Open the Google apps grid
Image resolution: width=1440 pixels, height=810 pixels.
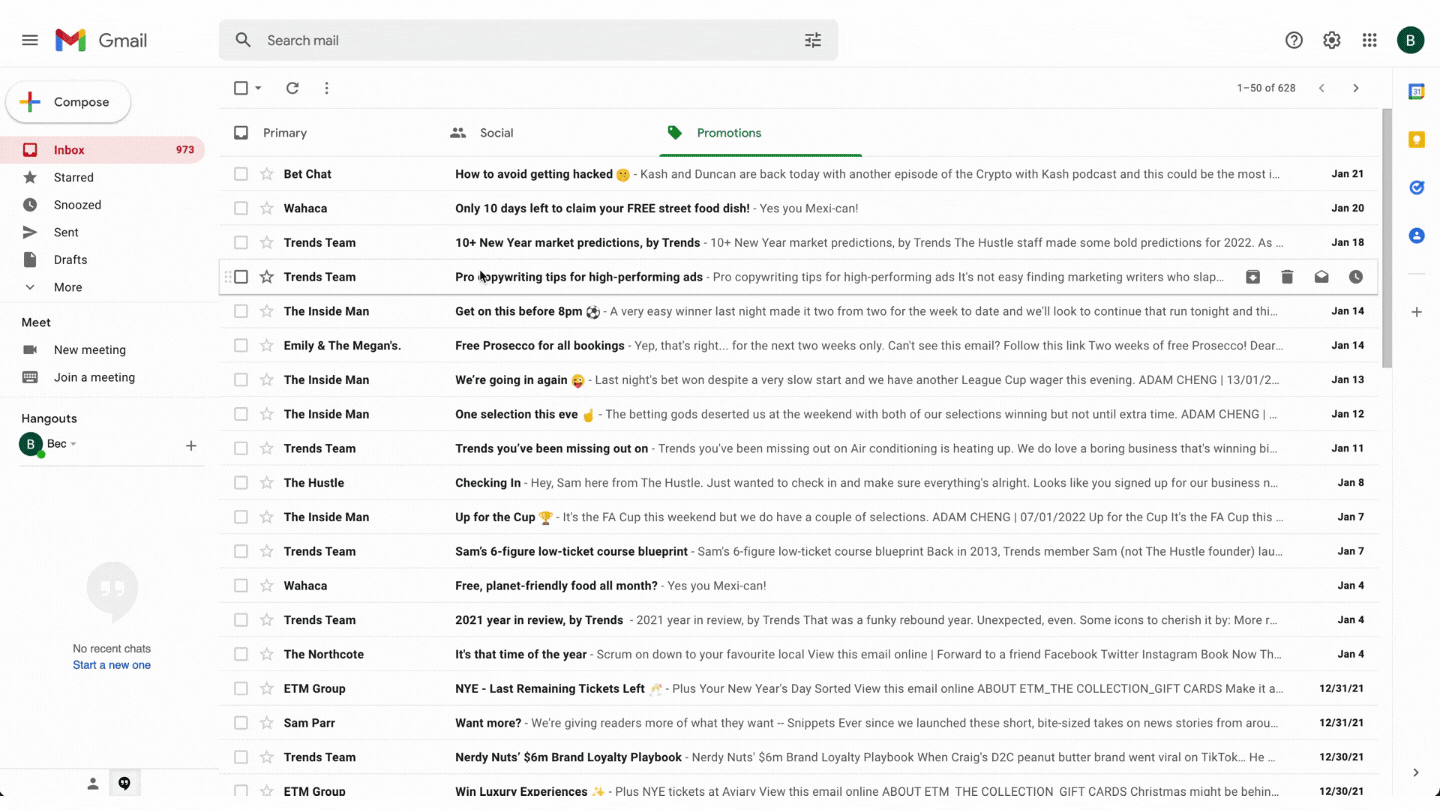(1370, 40)
